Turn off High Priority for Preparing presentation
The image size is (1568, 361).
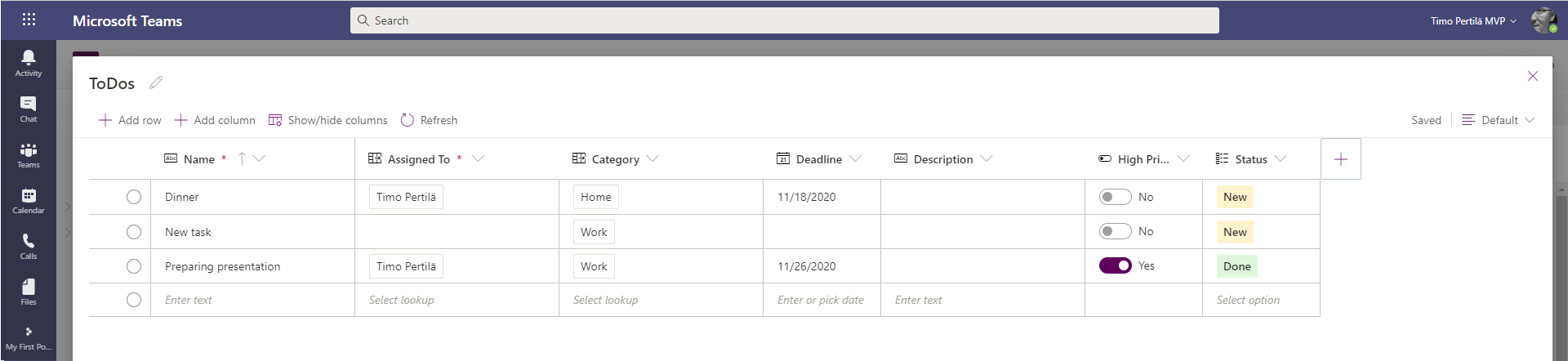pyautogui.click(x=1115, y=265)
